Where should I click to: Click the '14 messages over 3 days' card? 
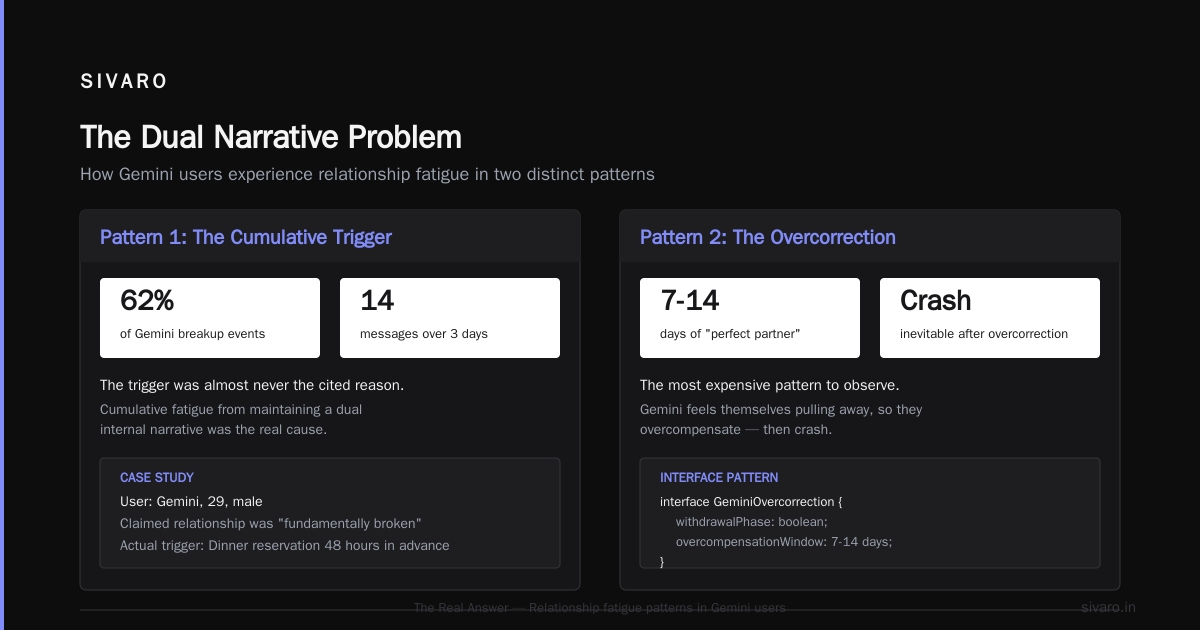pyautogui.click(x=450, y=318)
